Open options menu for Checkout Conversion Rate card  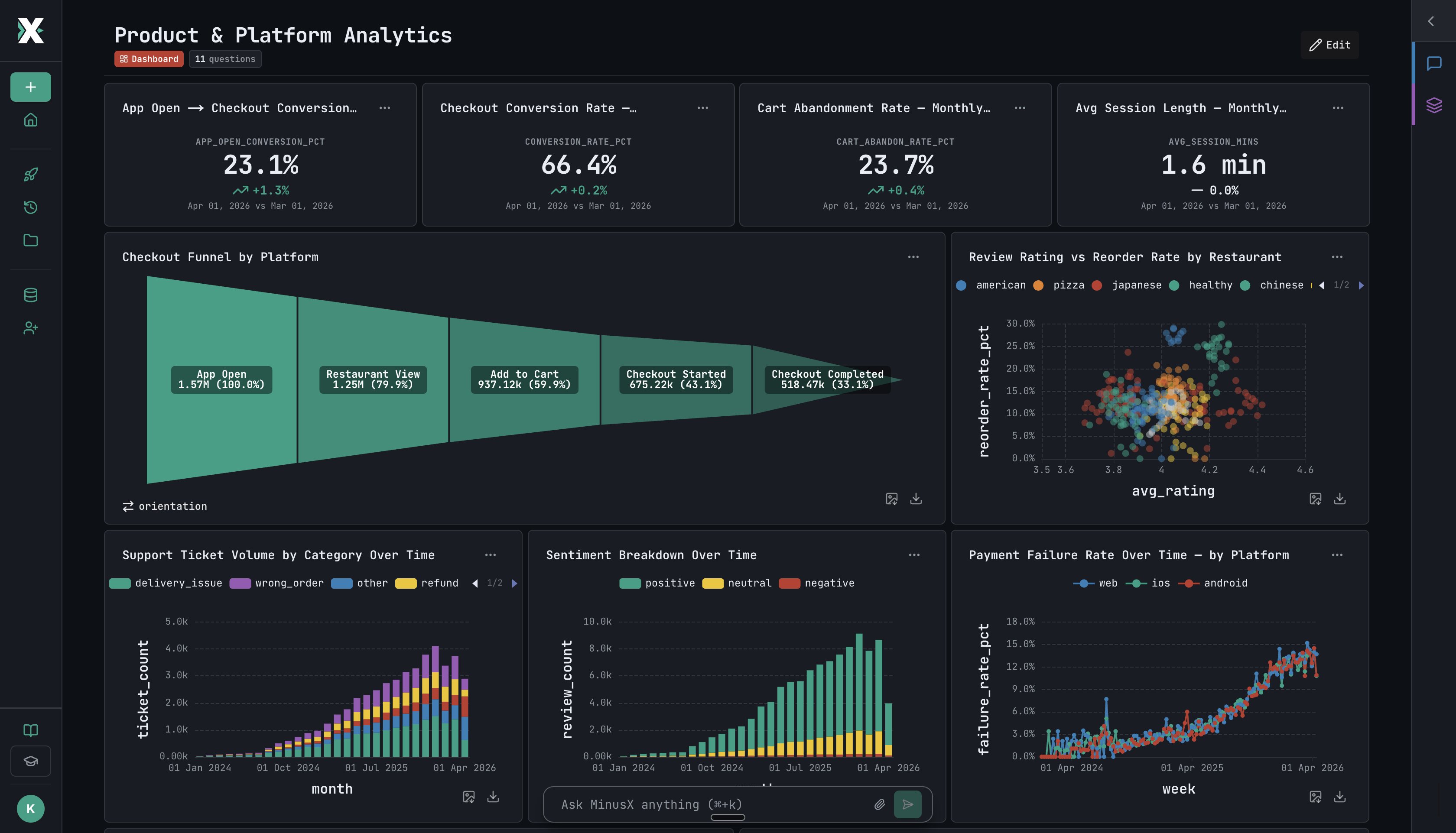[703, 107]
